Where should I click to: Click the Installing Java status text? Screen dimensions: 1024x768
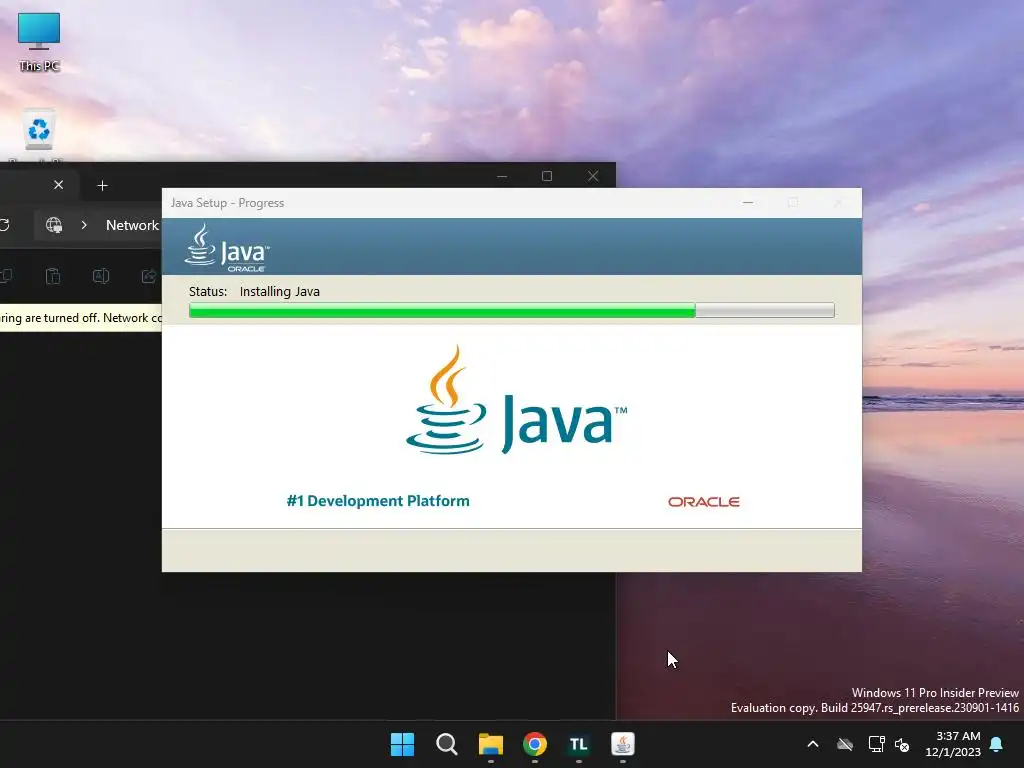click(x=280, y=292)
